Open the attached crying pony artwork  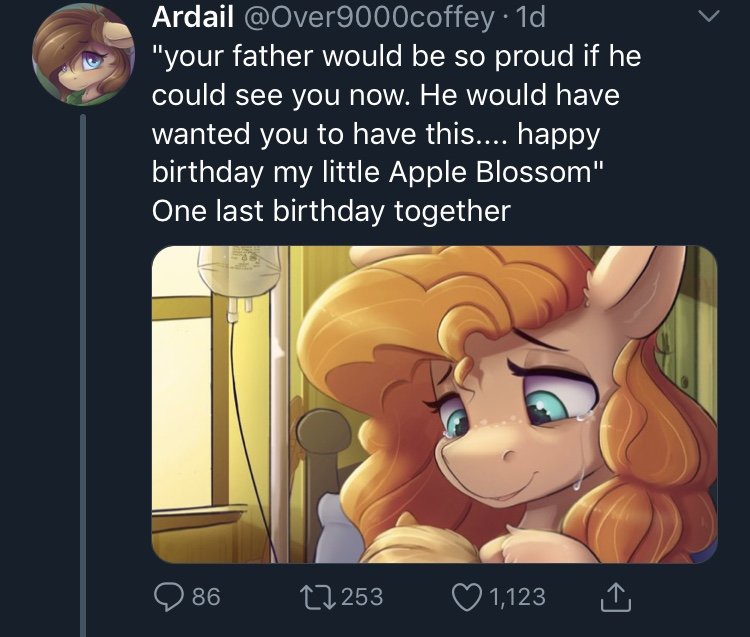(x=434, y=404)
